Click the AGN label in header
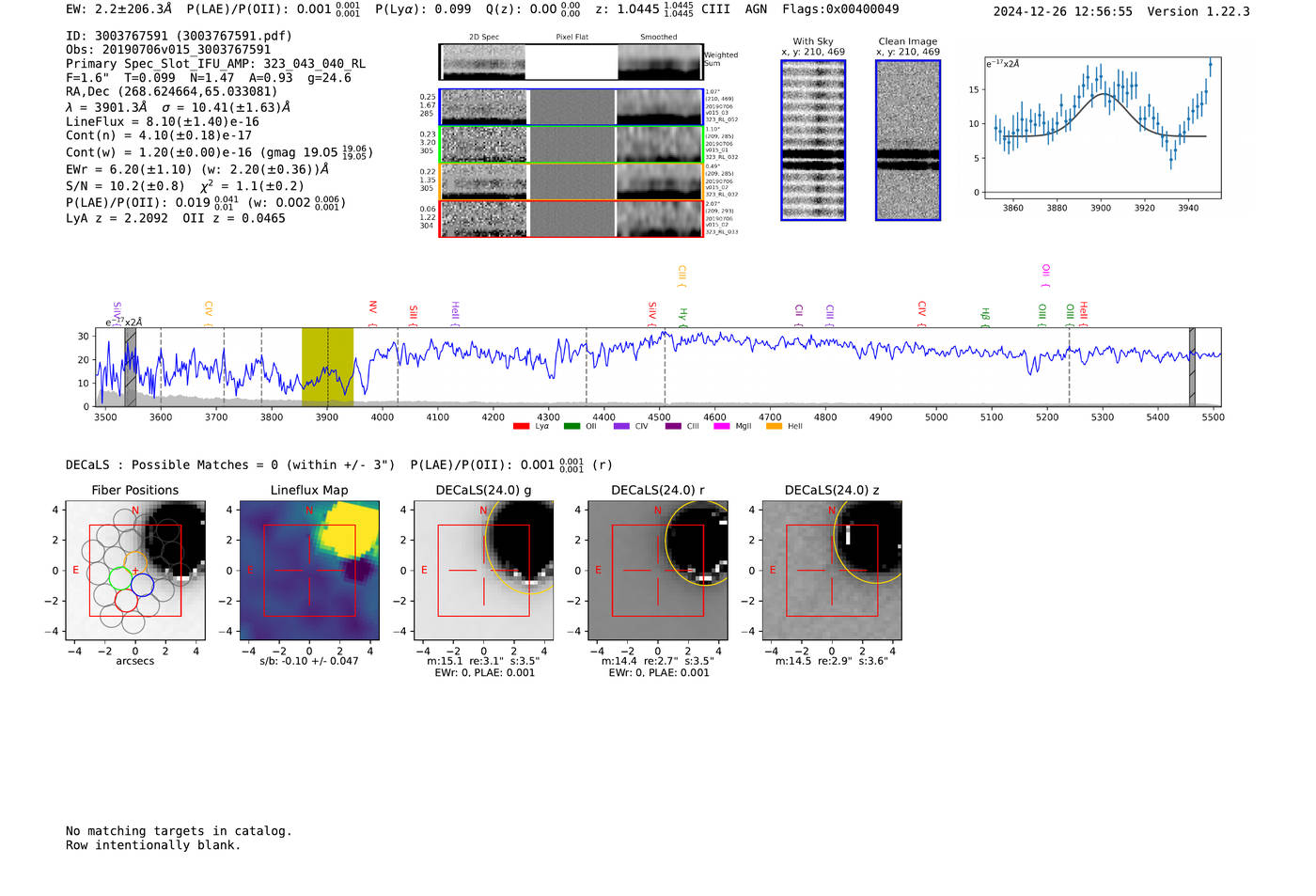 [756, 9]
